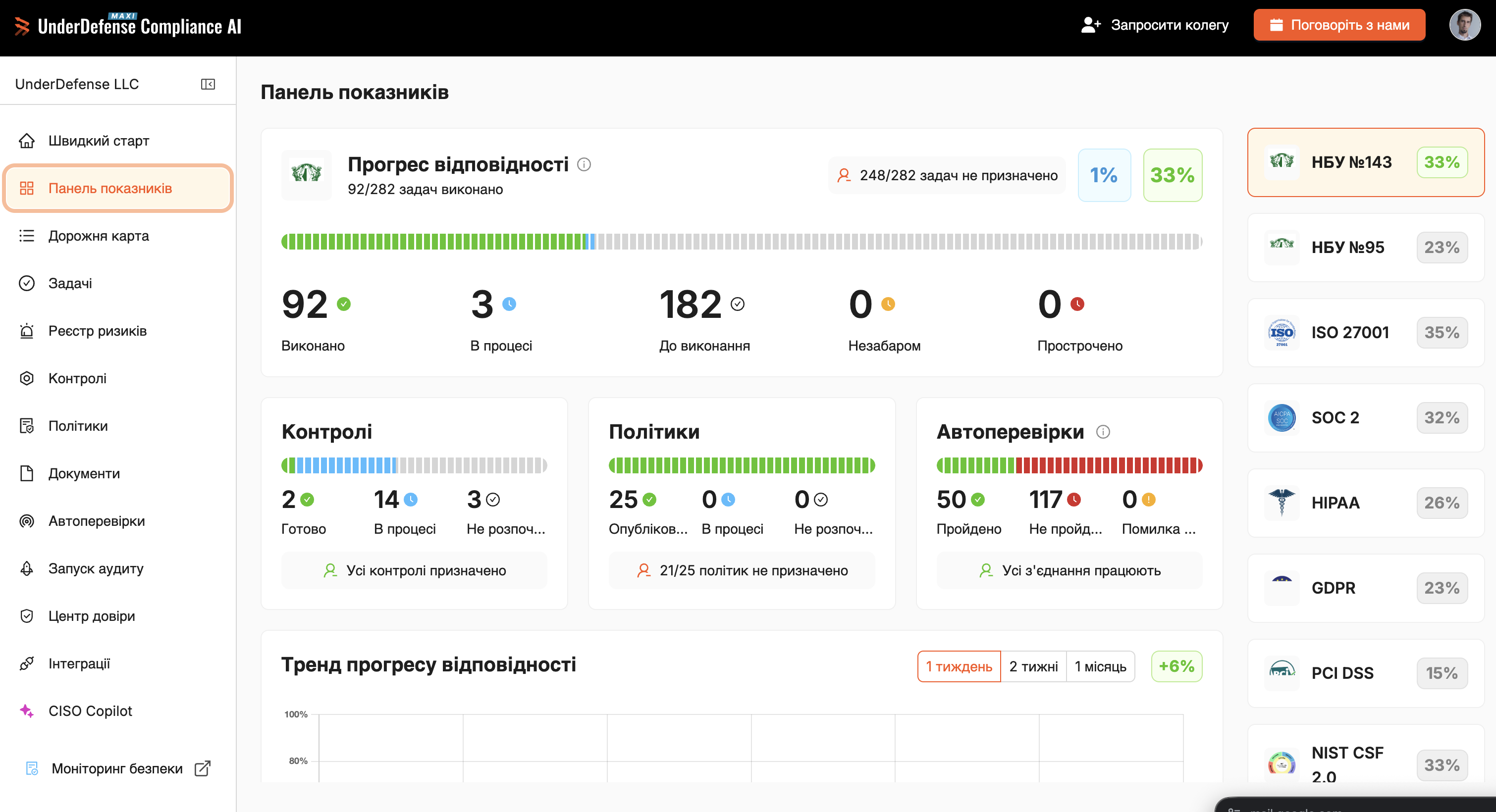Click yellow clock icon beside Незабаром
The height and width of the screenshot is (812, 1496).
click(888, 304)
